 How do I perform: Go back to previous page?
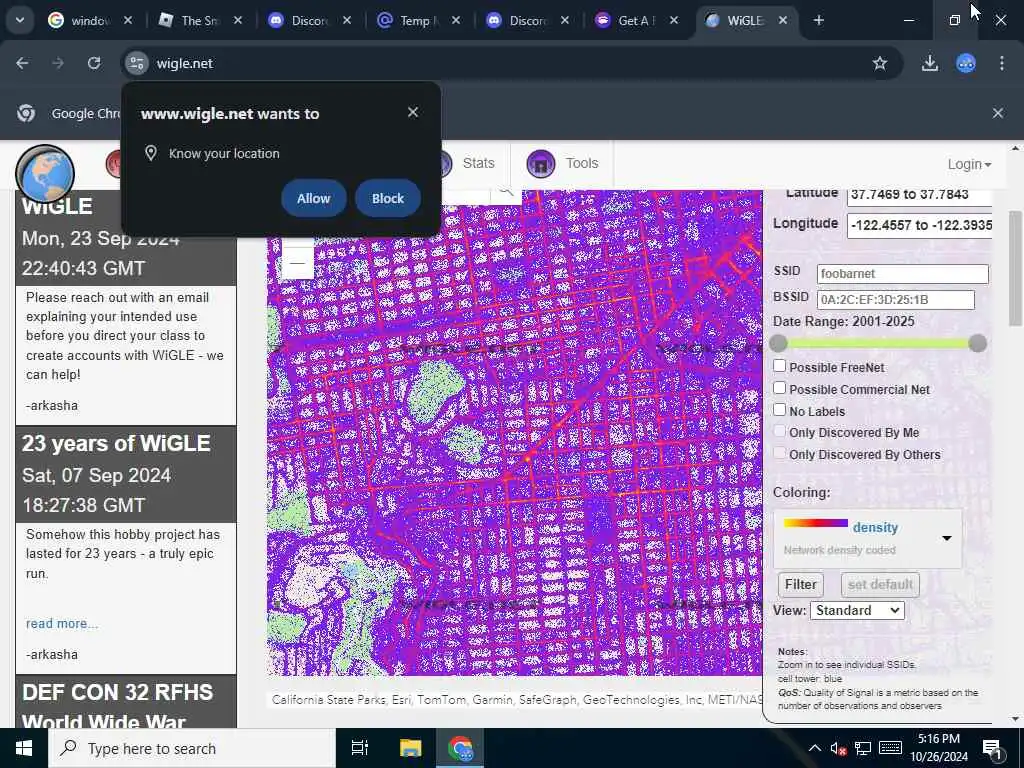(x=22, y=63)
